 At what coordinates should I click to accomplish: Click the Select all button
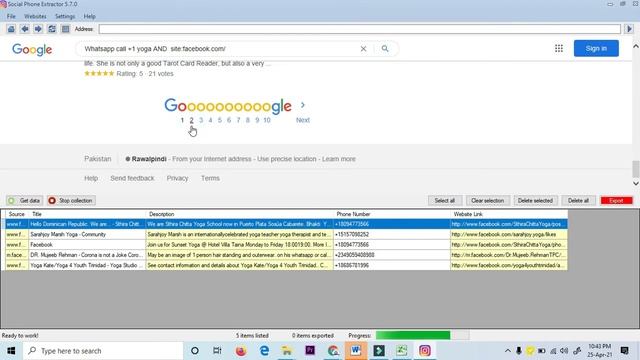(444, 200)
